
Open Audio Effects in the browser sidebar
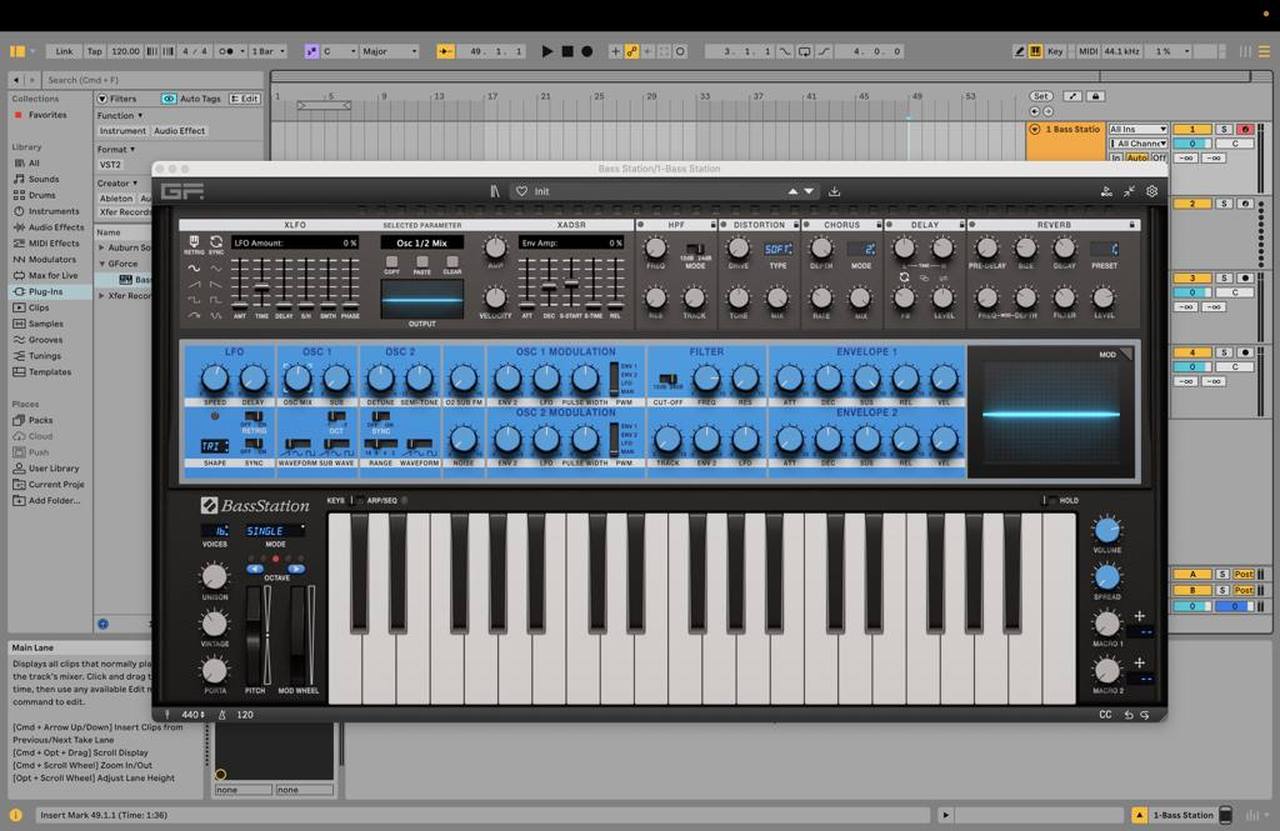(55, 227)
